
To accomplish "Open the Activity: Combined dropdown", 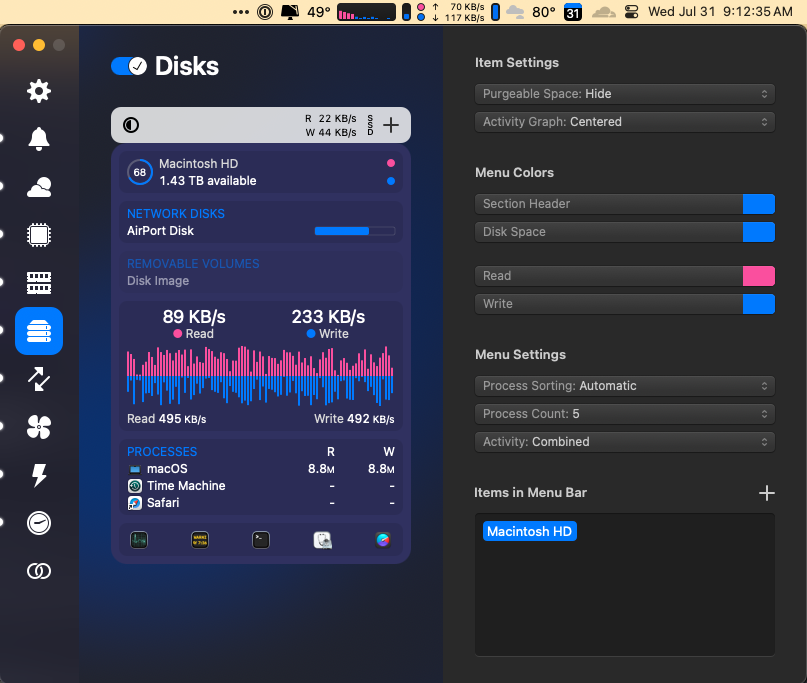I will tap(625, 442).
